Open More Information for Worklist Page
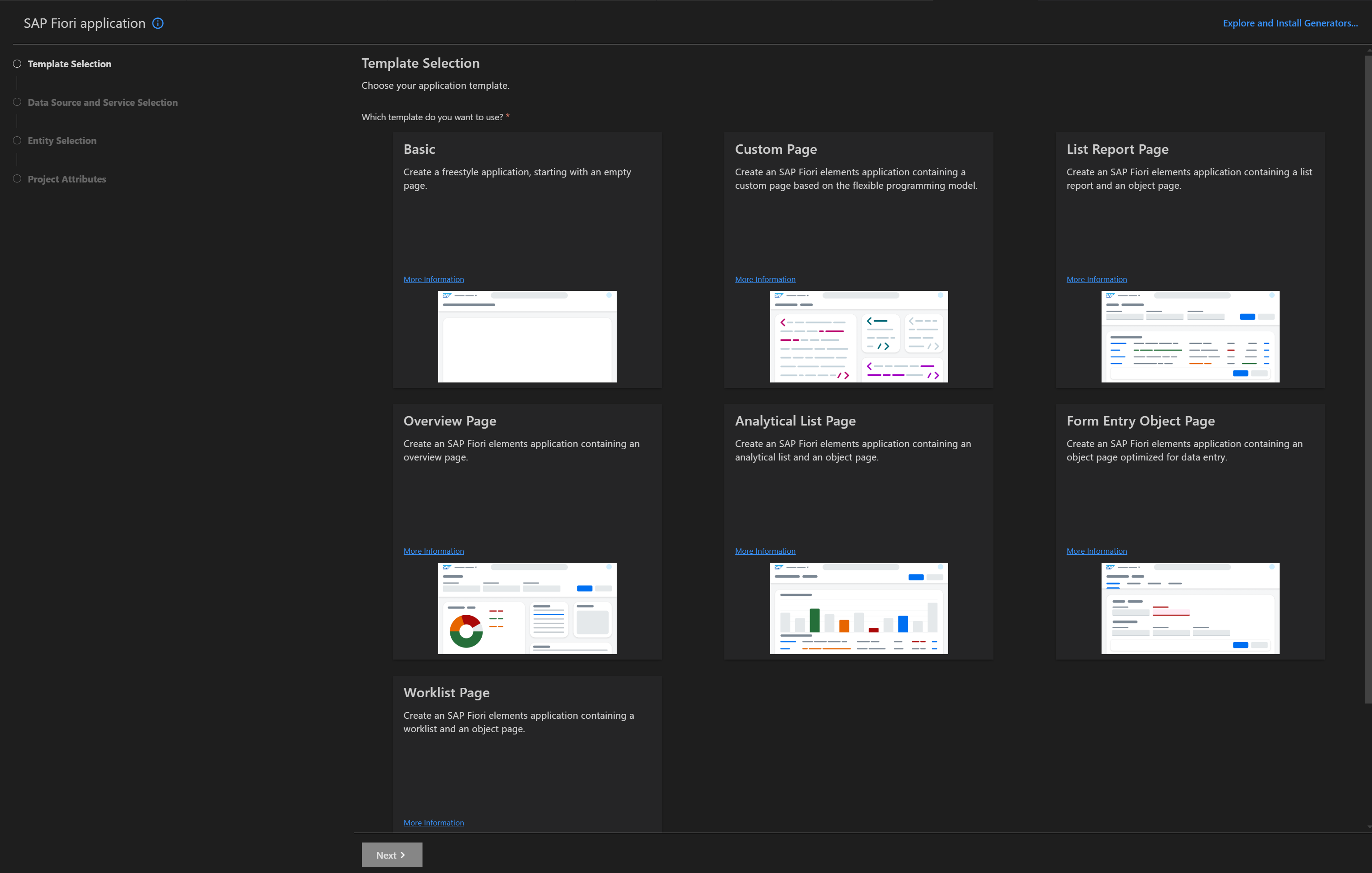 point(434,823)
